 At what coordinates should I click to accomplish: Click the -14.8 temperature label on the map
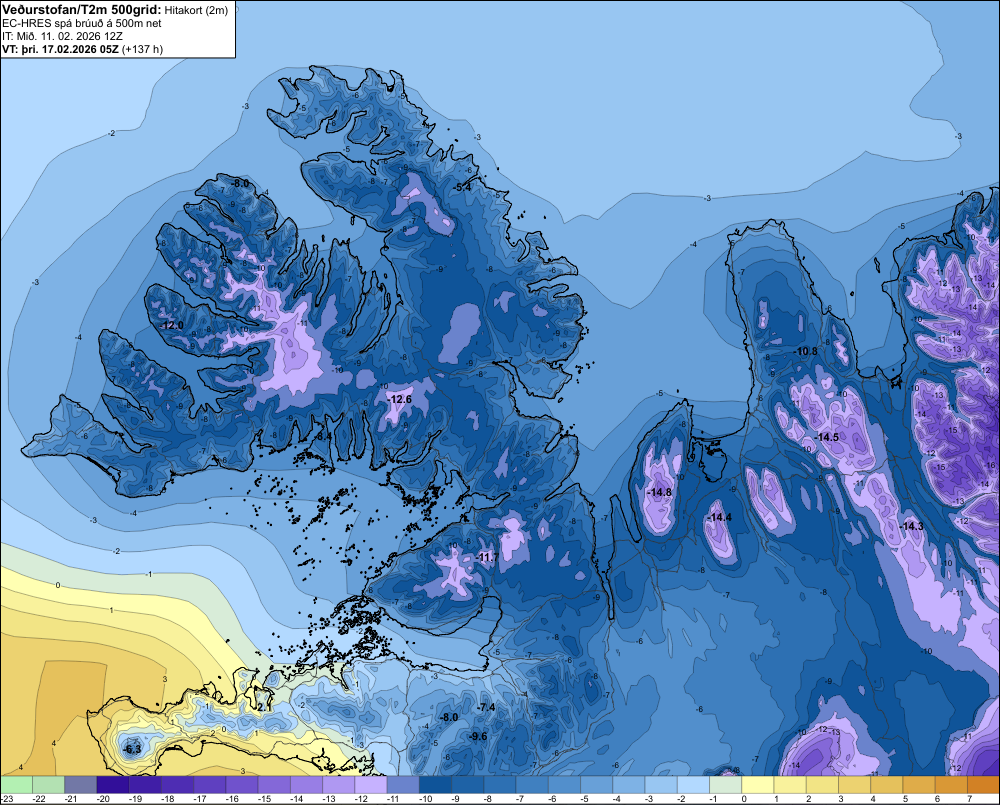click(x=659, y=492)
